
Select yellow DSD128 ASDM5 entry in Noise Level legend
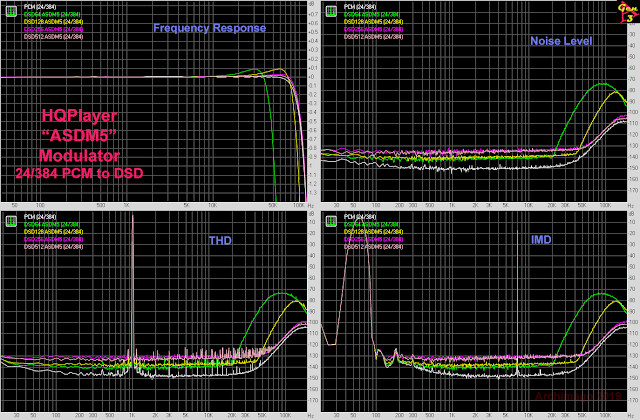click(x=373, y=22)
